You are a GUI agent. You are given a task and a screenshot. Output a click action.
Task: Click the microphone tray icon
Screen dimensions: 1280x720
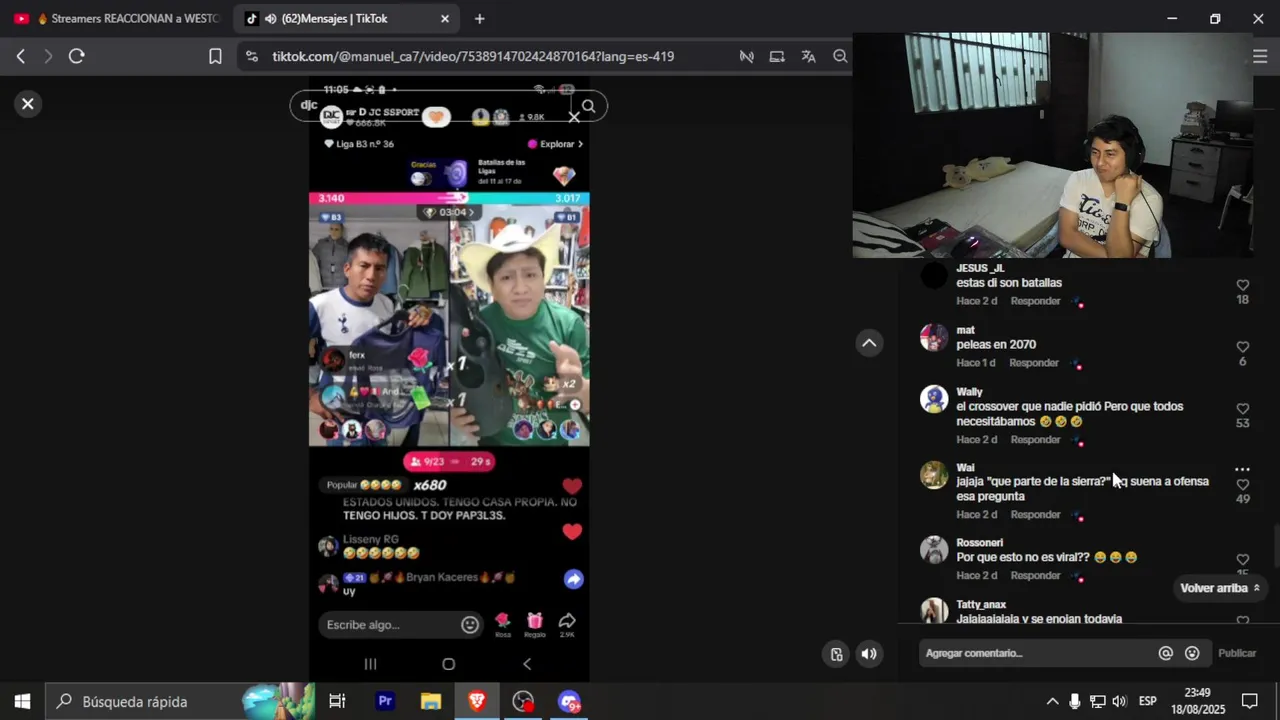click(x=1075, y=701)
